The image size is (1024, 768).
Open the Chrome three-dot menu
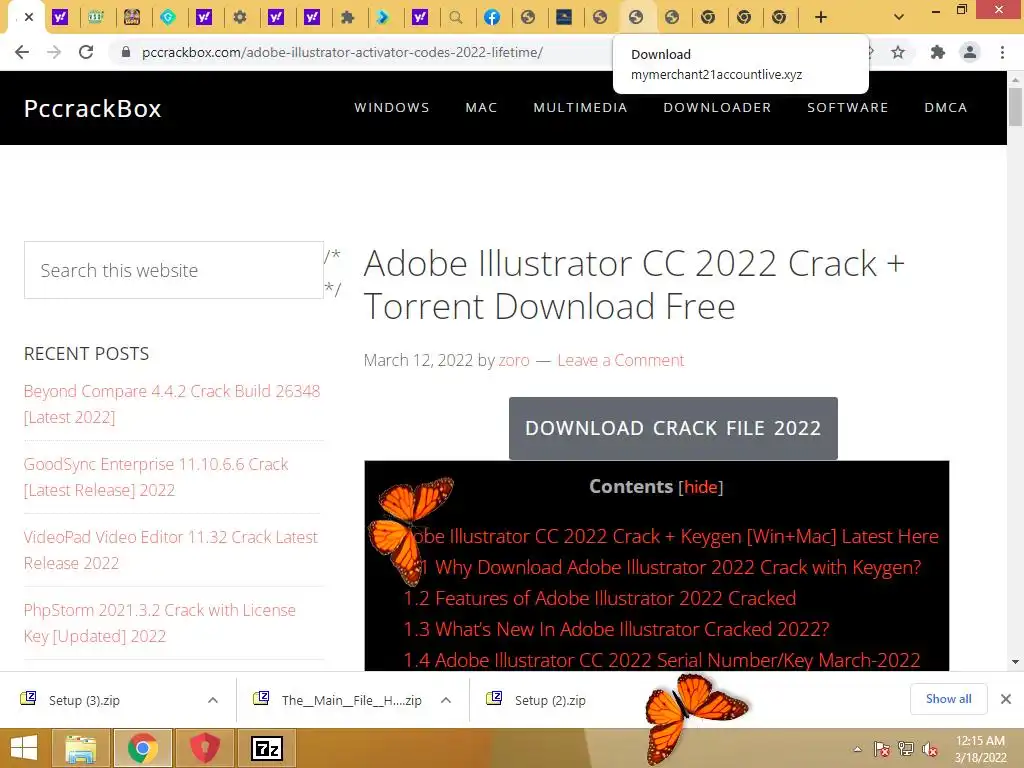[x=1002, y=52]
